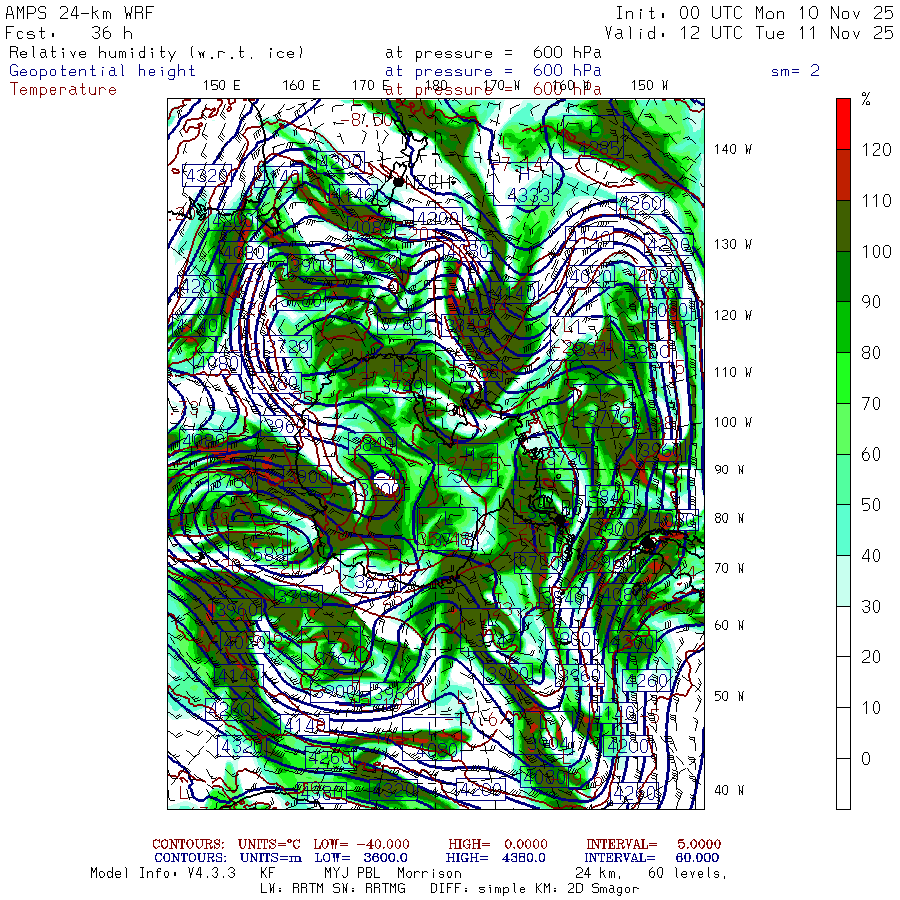The width and height of the screenshot is (900, 900).
Task: Click the bright red 120% color bar segment
Action: (843, 124)
